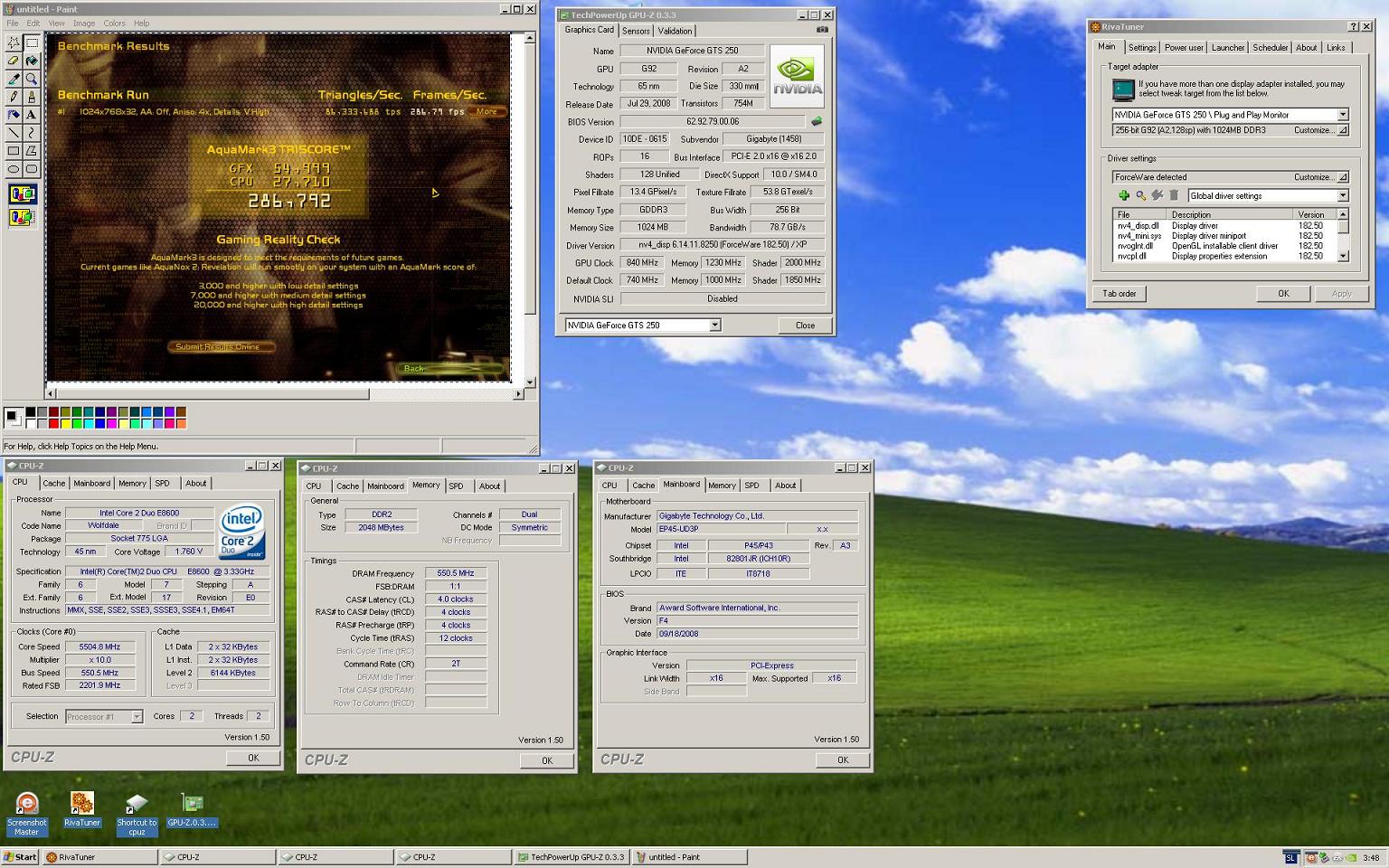Select the Rounded Rectangle tool in Paint
This screenshot has height=868, width=1389.
(x=32, y=169)
